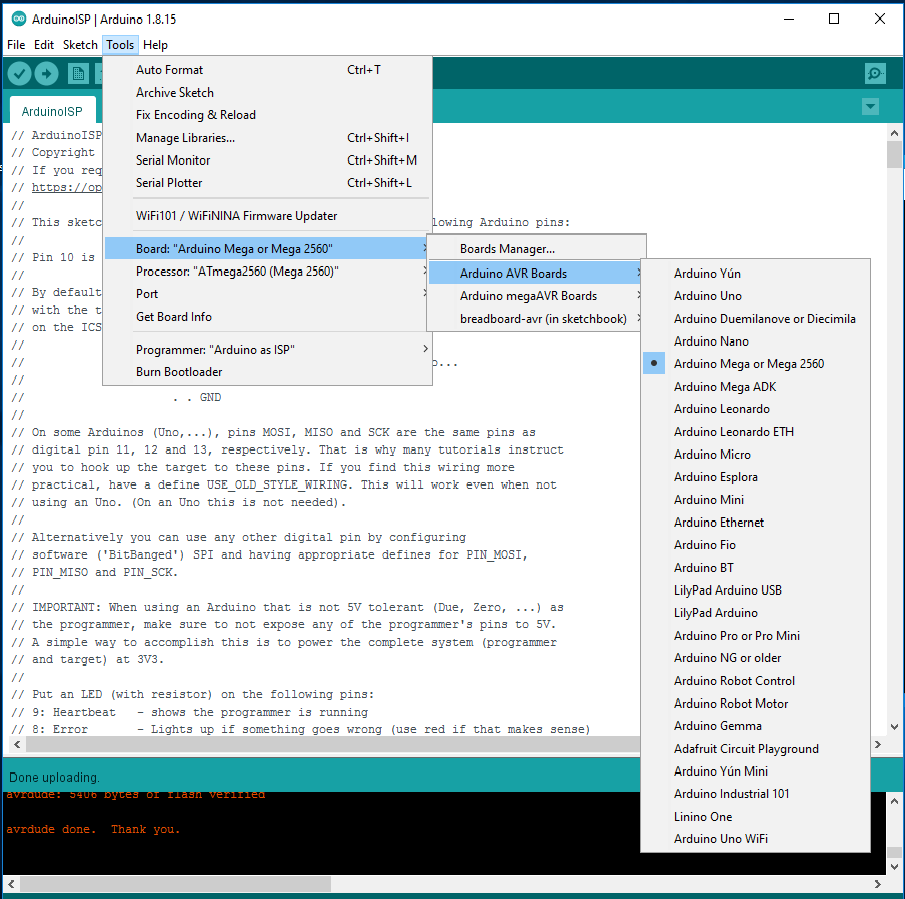Open the tab dropdown arrow button
The image size is (905, 899).
[870, 107]
